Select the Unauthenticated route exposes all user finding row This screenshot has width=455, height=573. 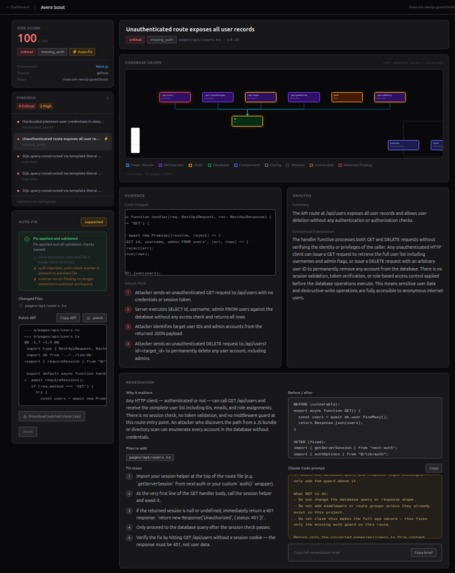coord(62,141)
